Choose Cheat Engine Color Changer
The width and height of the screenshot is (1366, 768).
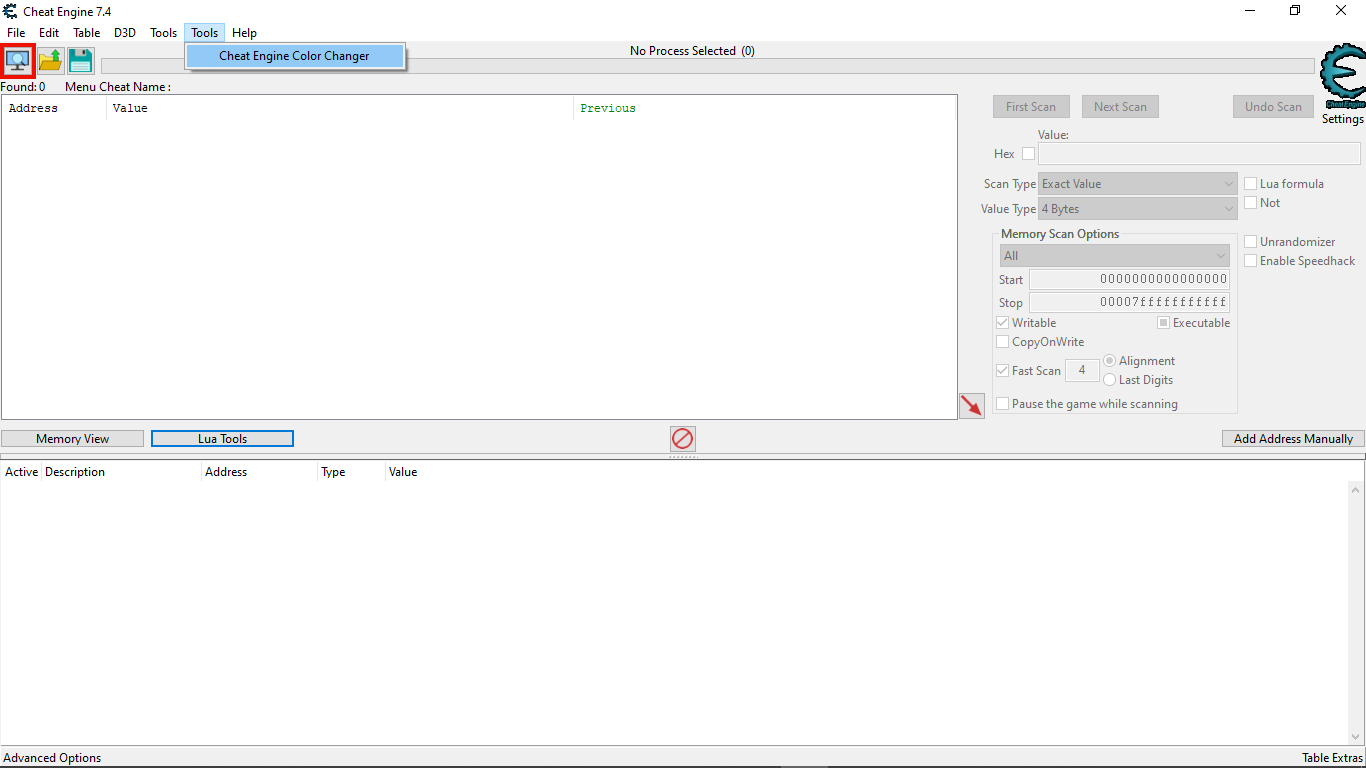(x=295, y=56)
